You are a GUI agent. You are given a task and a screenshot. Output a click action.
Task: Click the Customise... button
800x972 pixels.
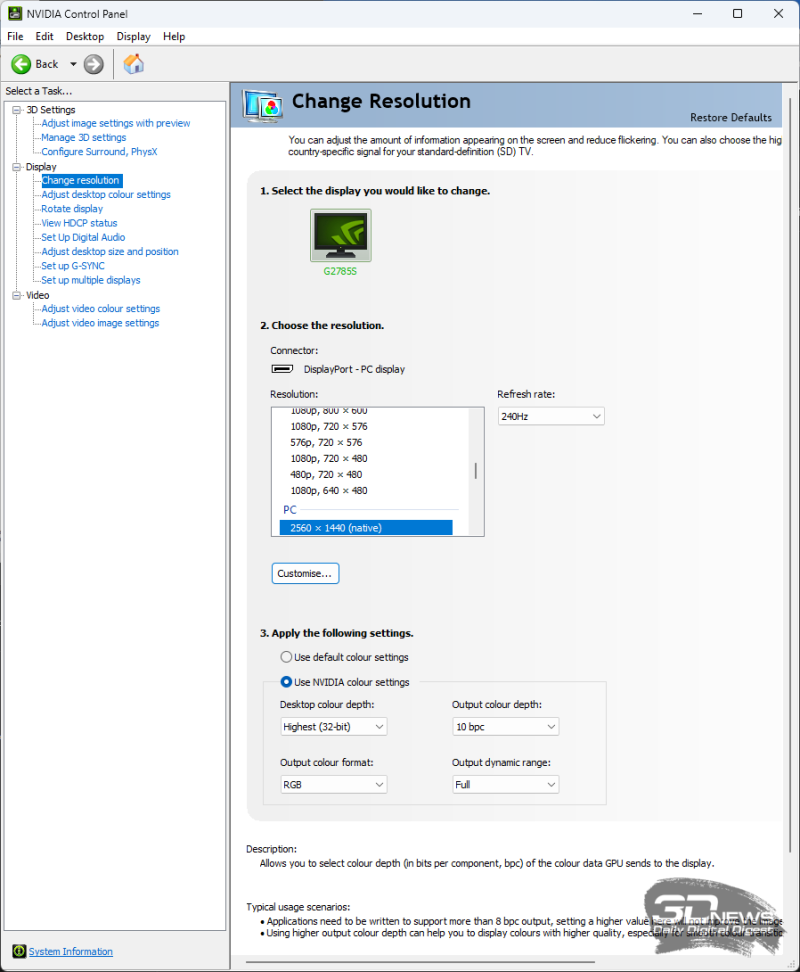coord(305,573)
